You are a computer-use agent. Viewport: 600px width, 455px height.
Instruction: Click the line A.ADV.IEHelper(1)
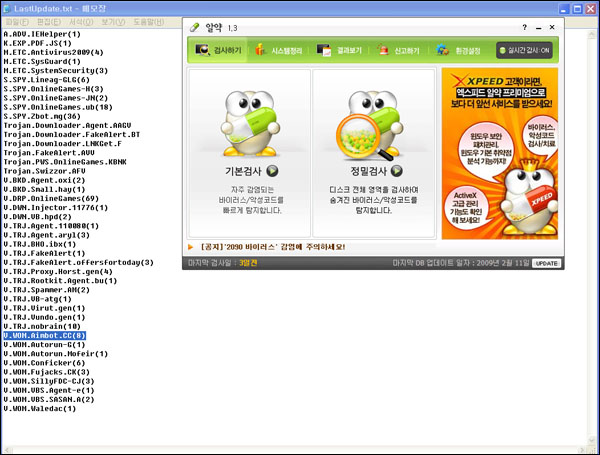pyautogui.click(x=42, y=34)
